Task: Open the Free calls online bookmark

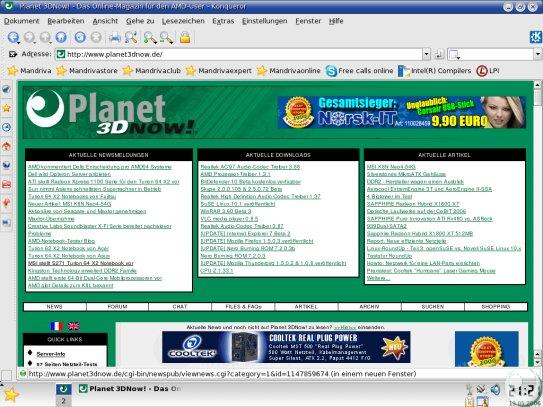Action: point(360,71)
